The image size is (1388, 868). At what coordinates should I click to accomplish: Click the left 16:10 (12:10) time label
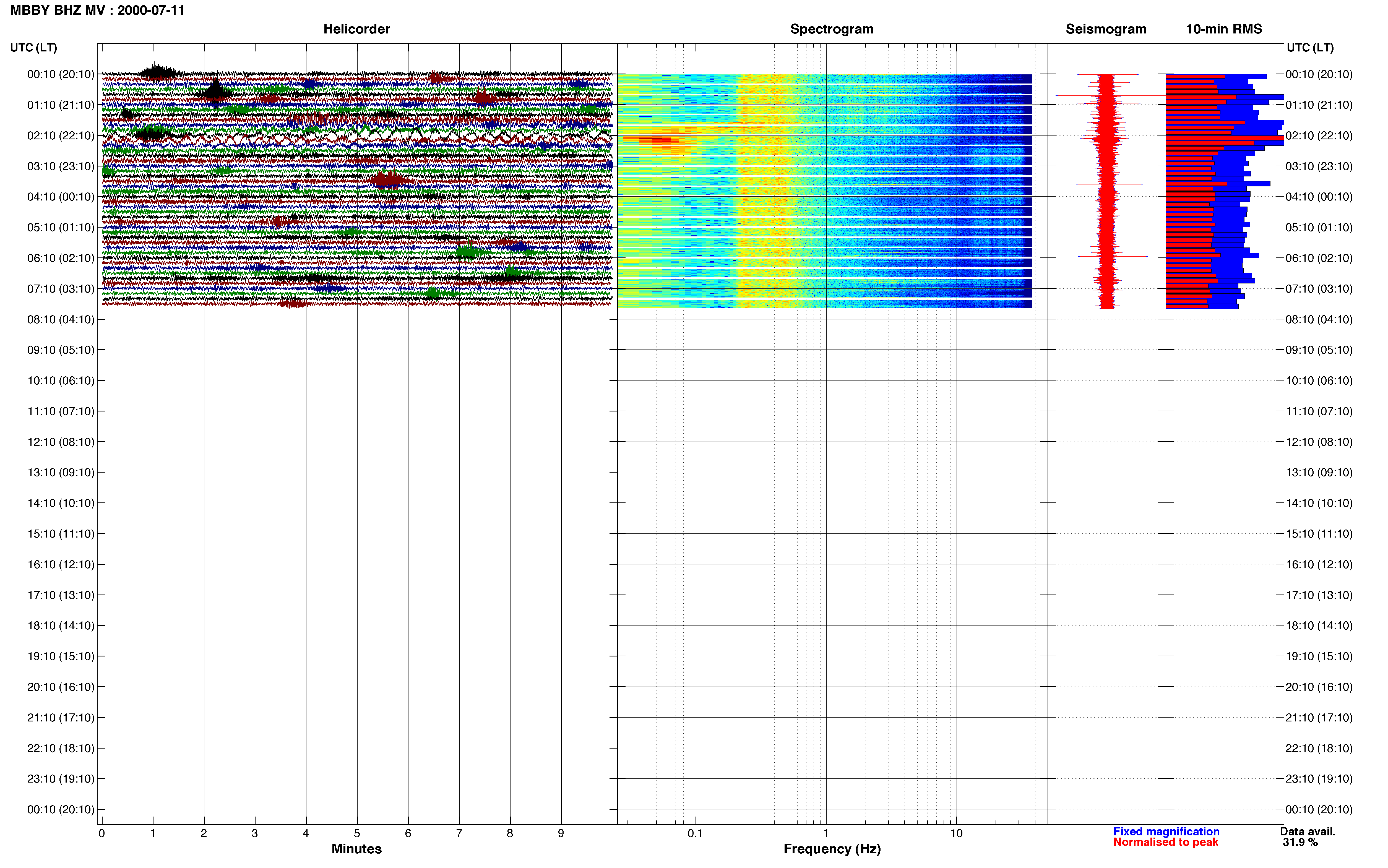(x=61, y=564)
